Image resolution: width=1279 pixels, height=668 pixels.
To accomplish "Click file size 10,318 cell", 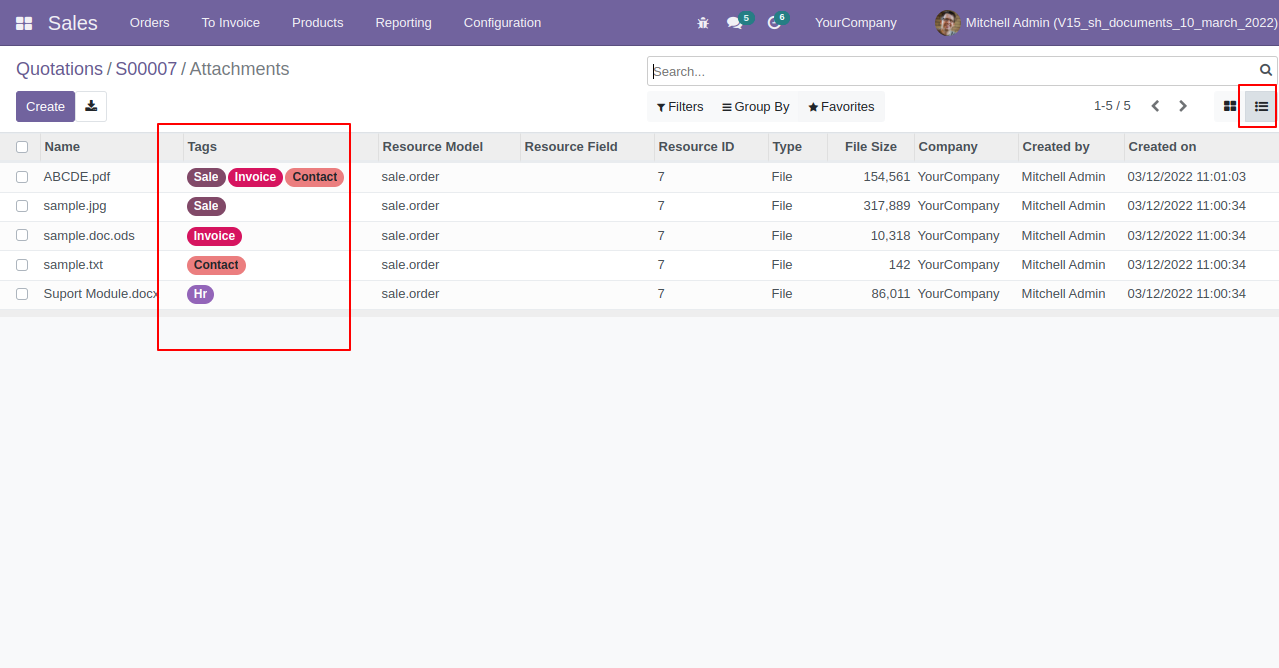I will point(890,236).
